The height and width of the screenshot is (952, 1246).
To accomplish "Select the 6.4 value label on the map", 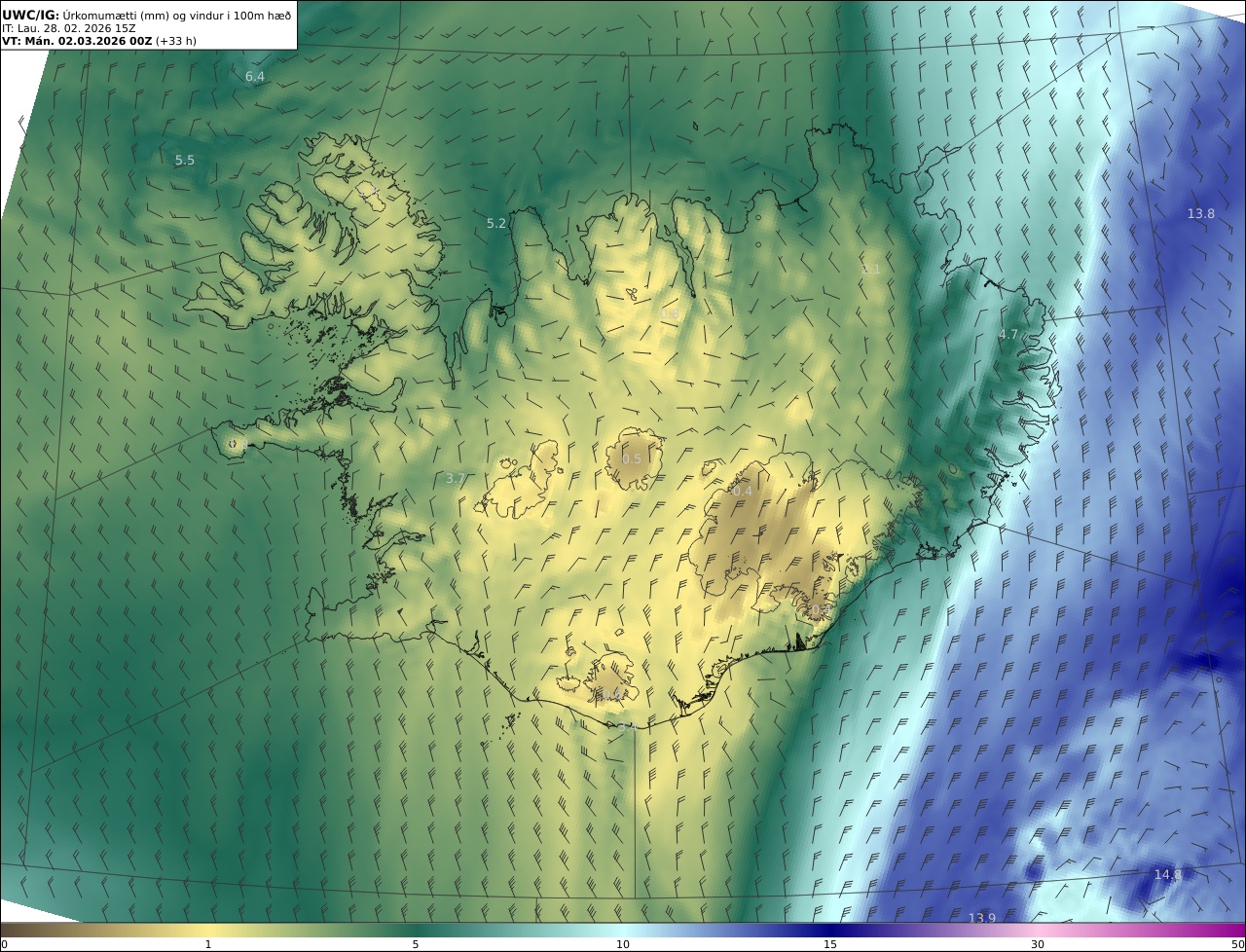I will click(x=255, y=76).
